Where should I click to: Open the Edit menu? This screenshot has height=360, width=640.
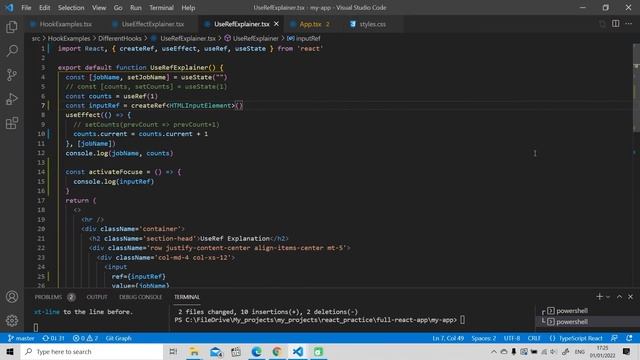pos(44,7)
